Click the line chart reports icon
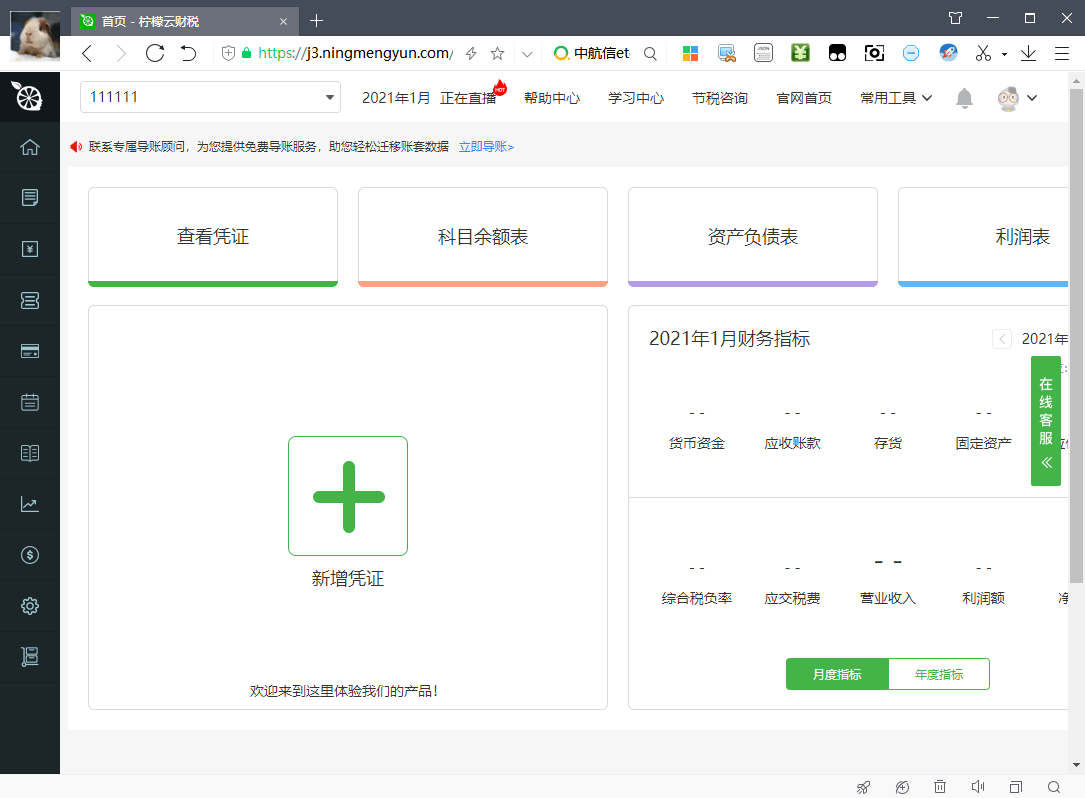 click(x=30, y=504)
